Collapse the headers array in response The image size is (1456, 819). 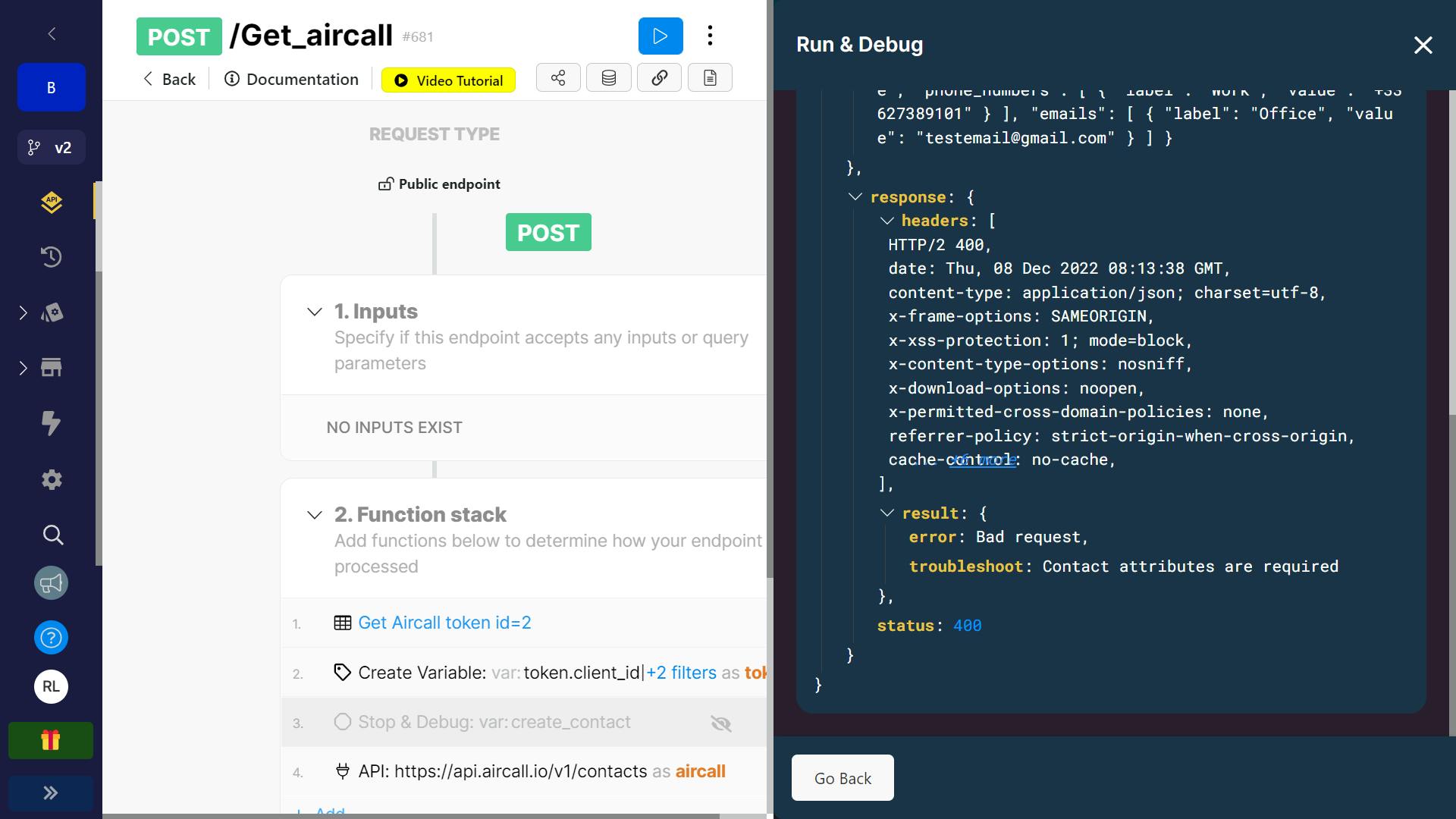886,221
